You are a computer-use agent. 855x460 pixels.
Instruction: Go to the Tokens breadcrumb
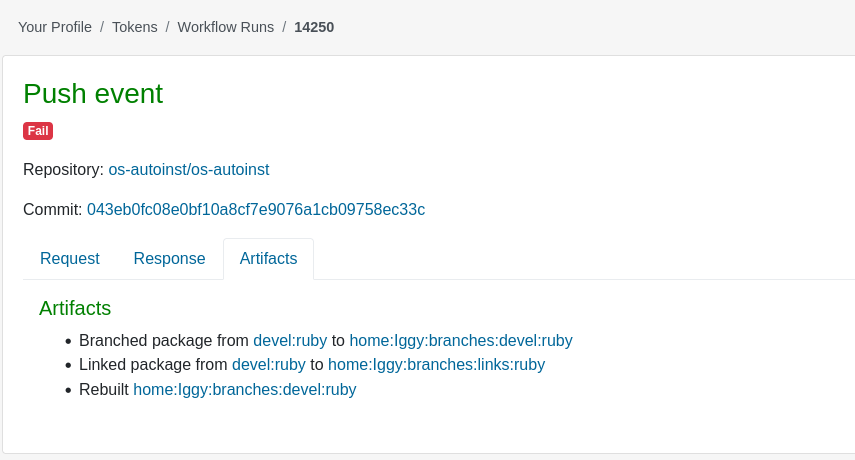[135, 27]
